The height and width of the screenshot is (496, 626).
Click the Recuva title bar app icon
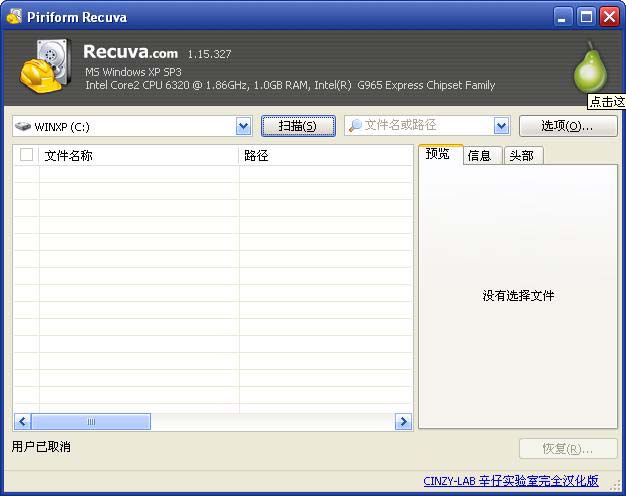pos(15,17)
